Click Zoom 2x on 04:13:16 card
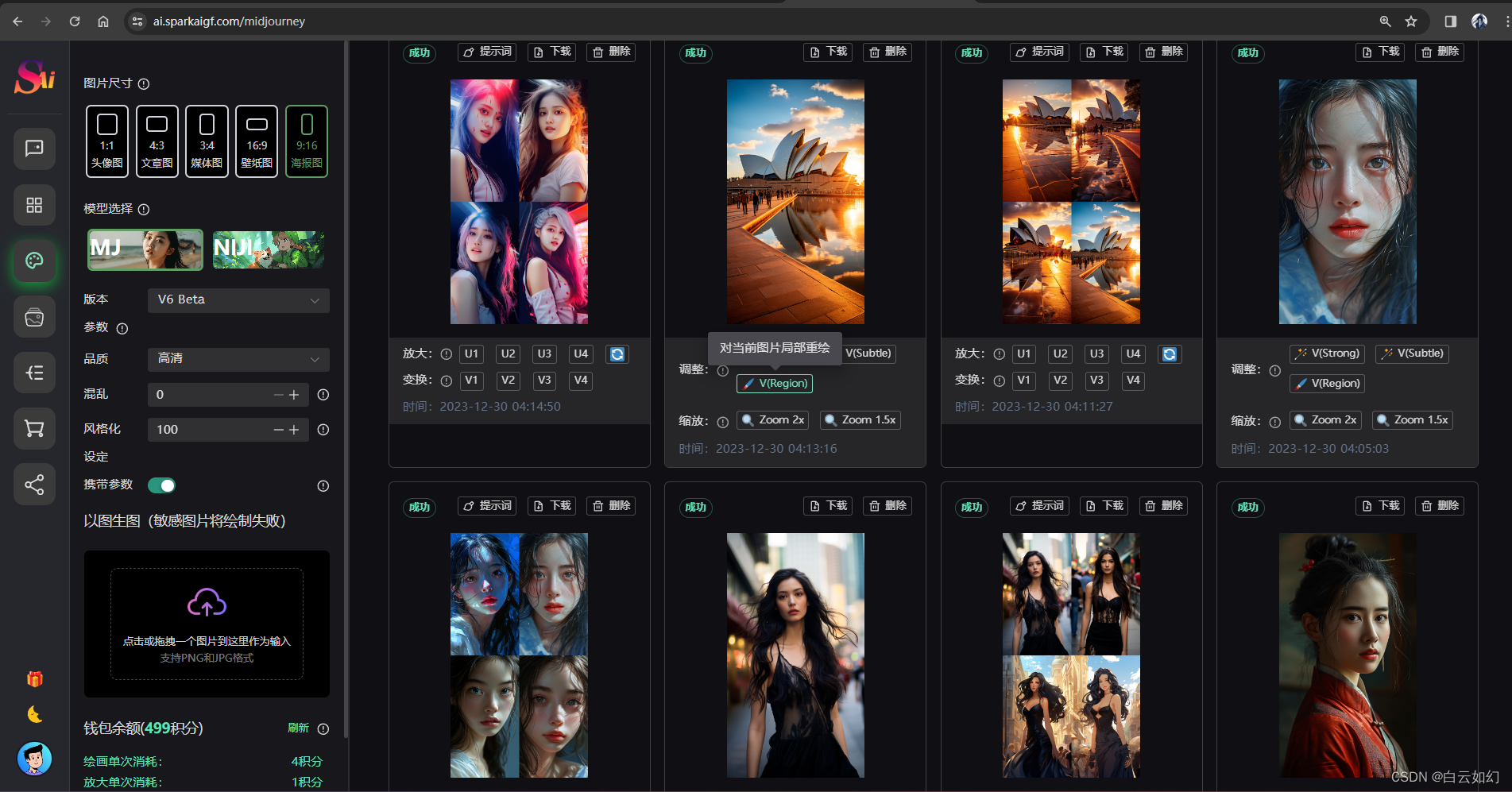Screen dimensions: 1512x792 774,420
